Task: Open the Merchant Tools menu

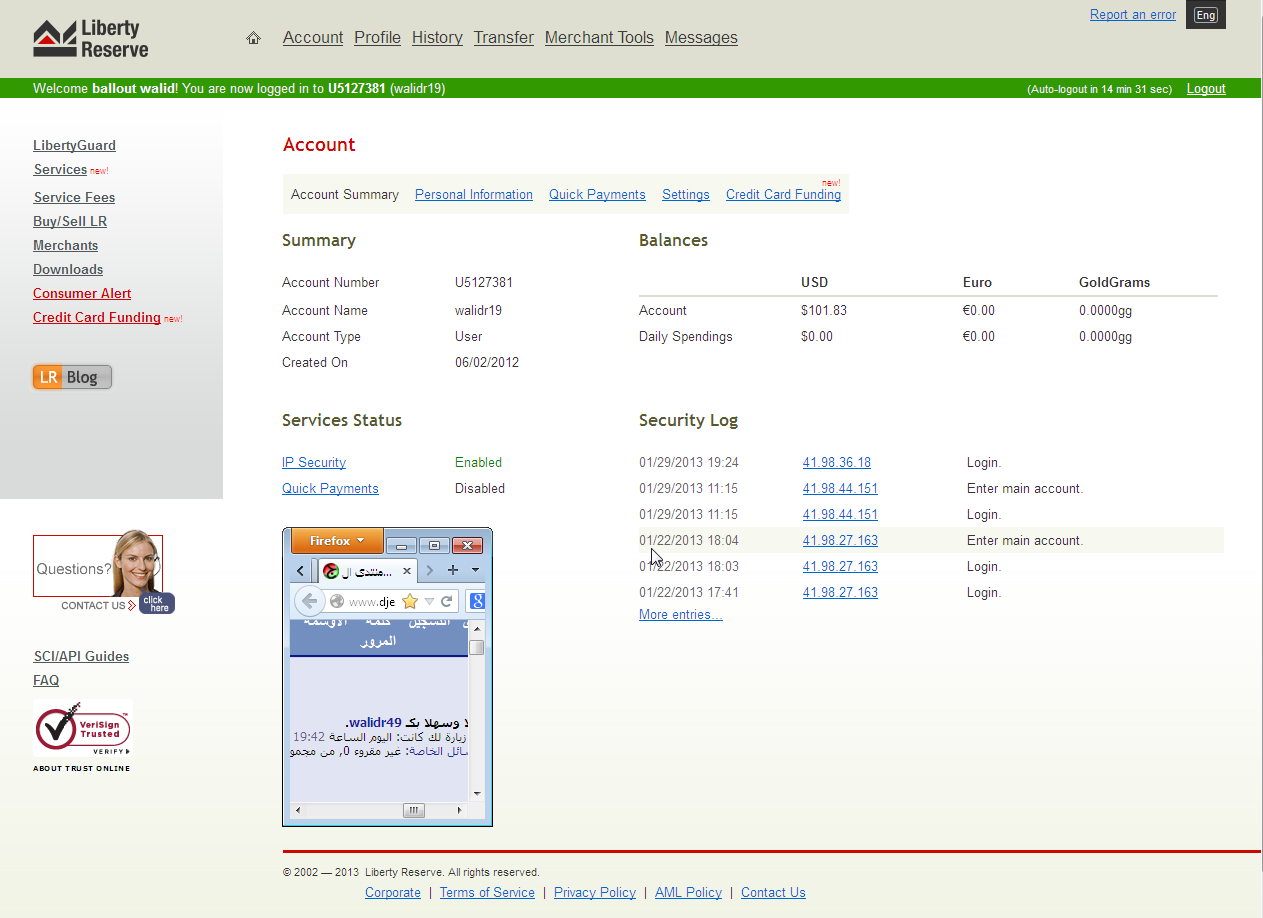Action: pos(599,38)
